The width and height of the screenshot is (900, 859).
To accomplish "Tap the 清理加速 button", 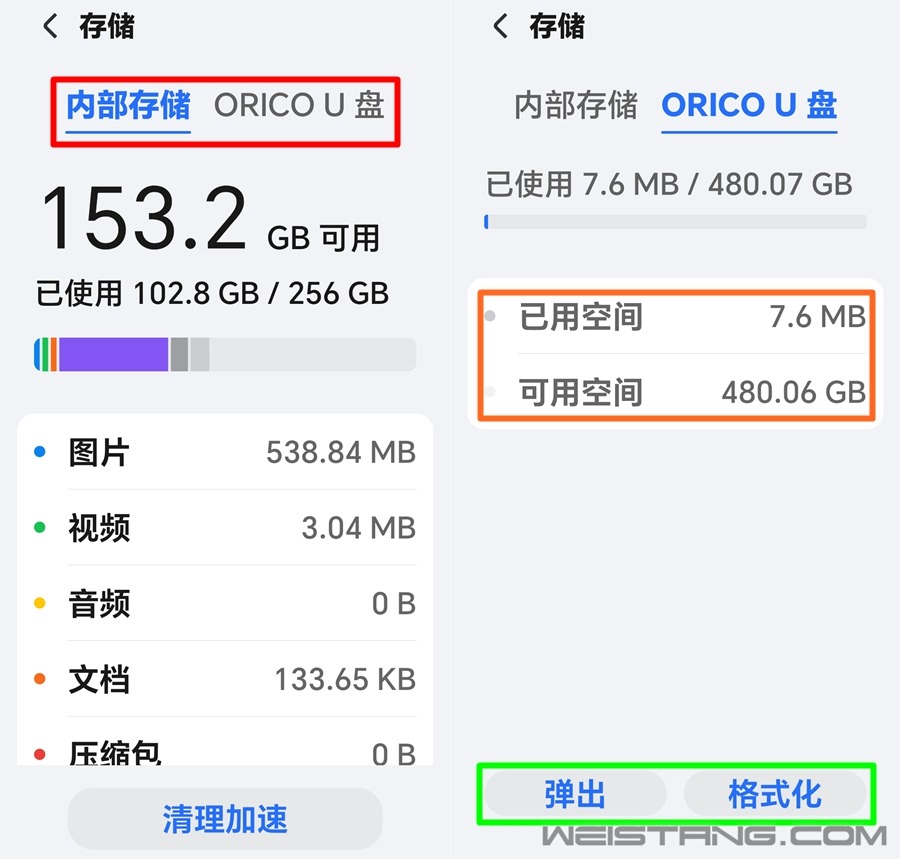I will pos(225,818).
